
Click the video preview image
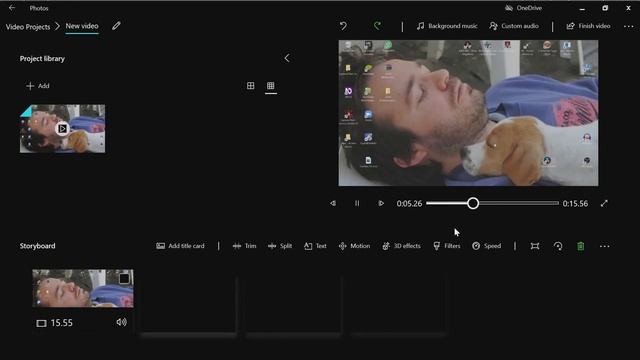[468, 113]
